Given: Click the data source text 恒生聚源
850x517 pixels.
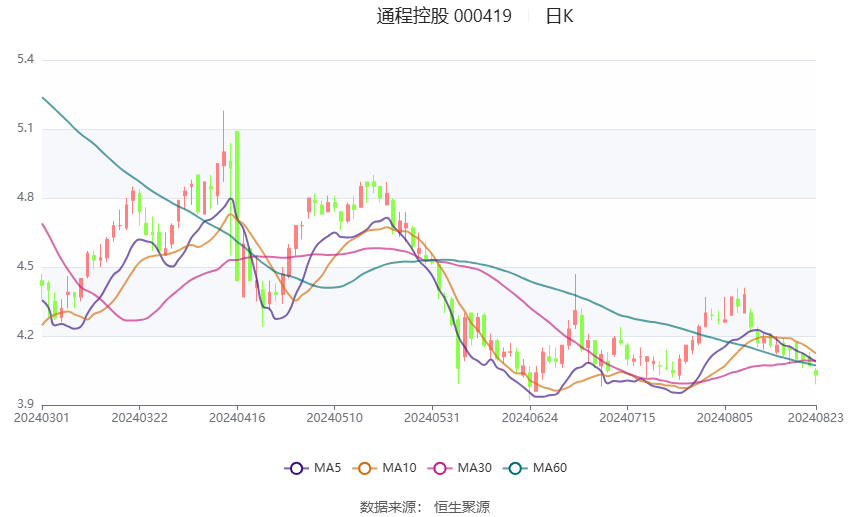Looking at the screenshot, I should click(462, 507).
